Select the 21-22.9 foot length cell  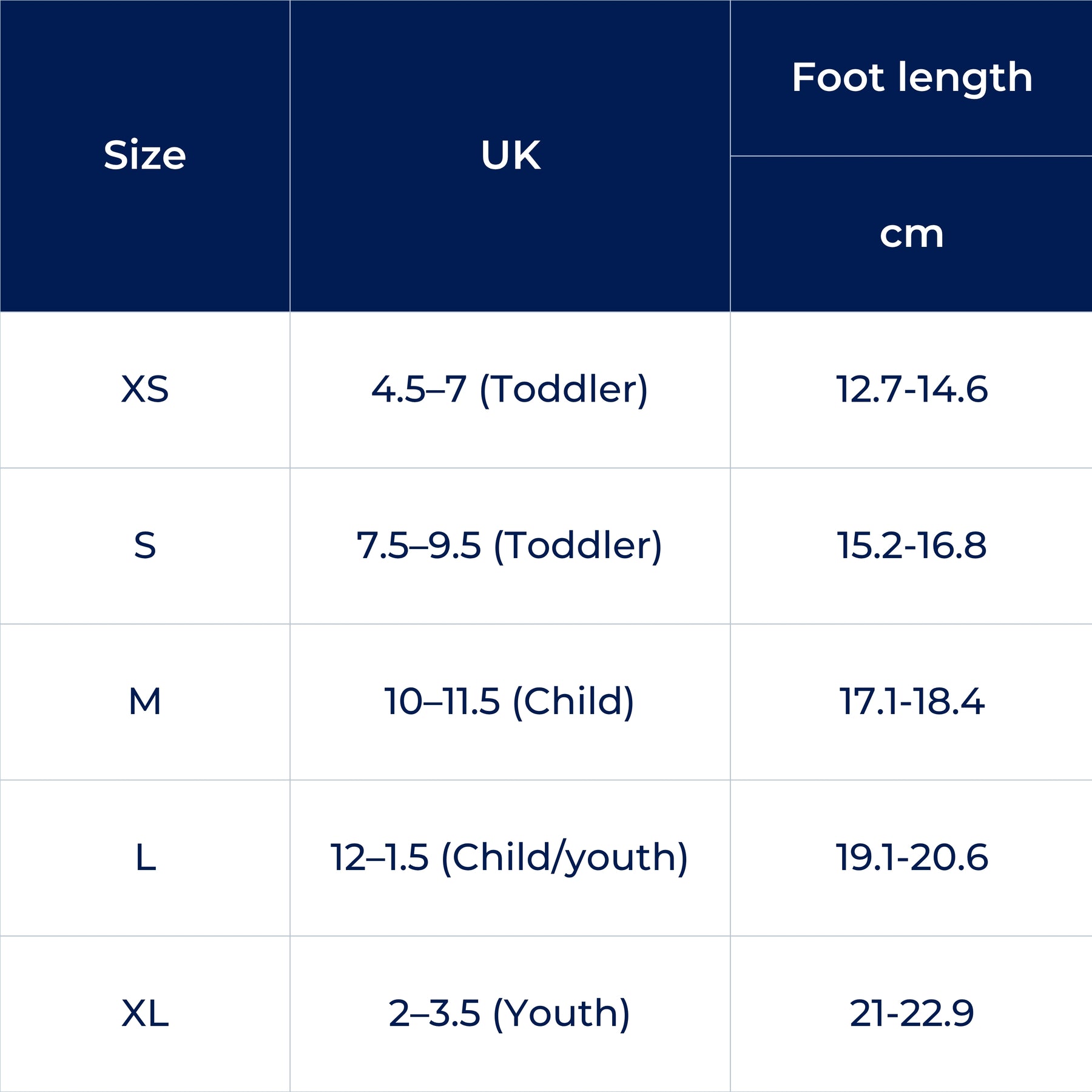(911, 1013)
